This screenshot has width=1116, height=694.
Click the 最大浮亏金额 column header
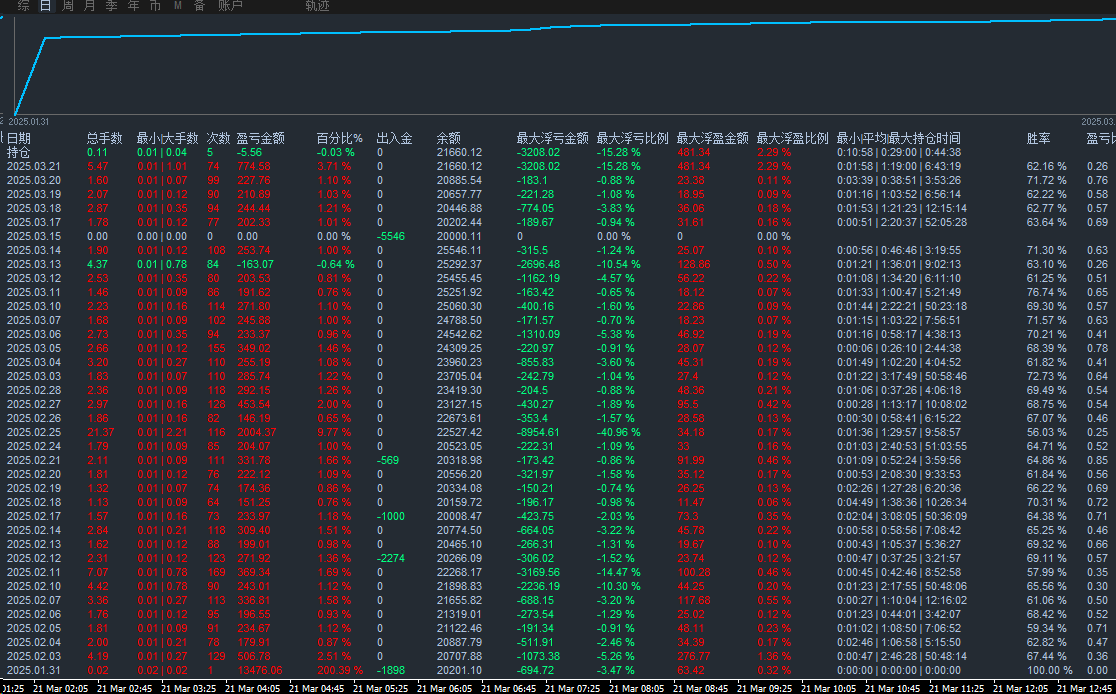pyautogui.click(x=552, y=138)
